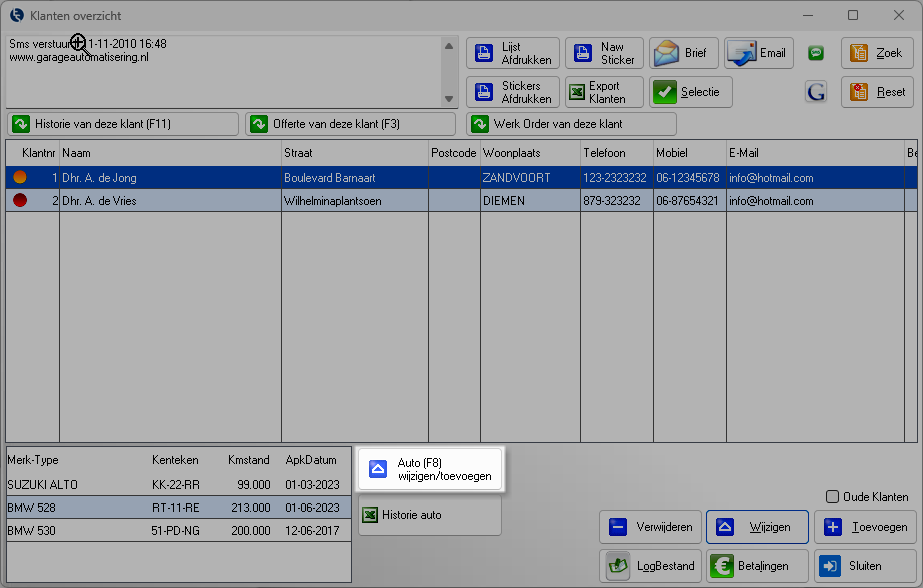The image size is (923, 588).
Task: Open Historie van deze klant (F11)
Action: pyautogui.click(x=123, y=124)
